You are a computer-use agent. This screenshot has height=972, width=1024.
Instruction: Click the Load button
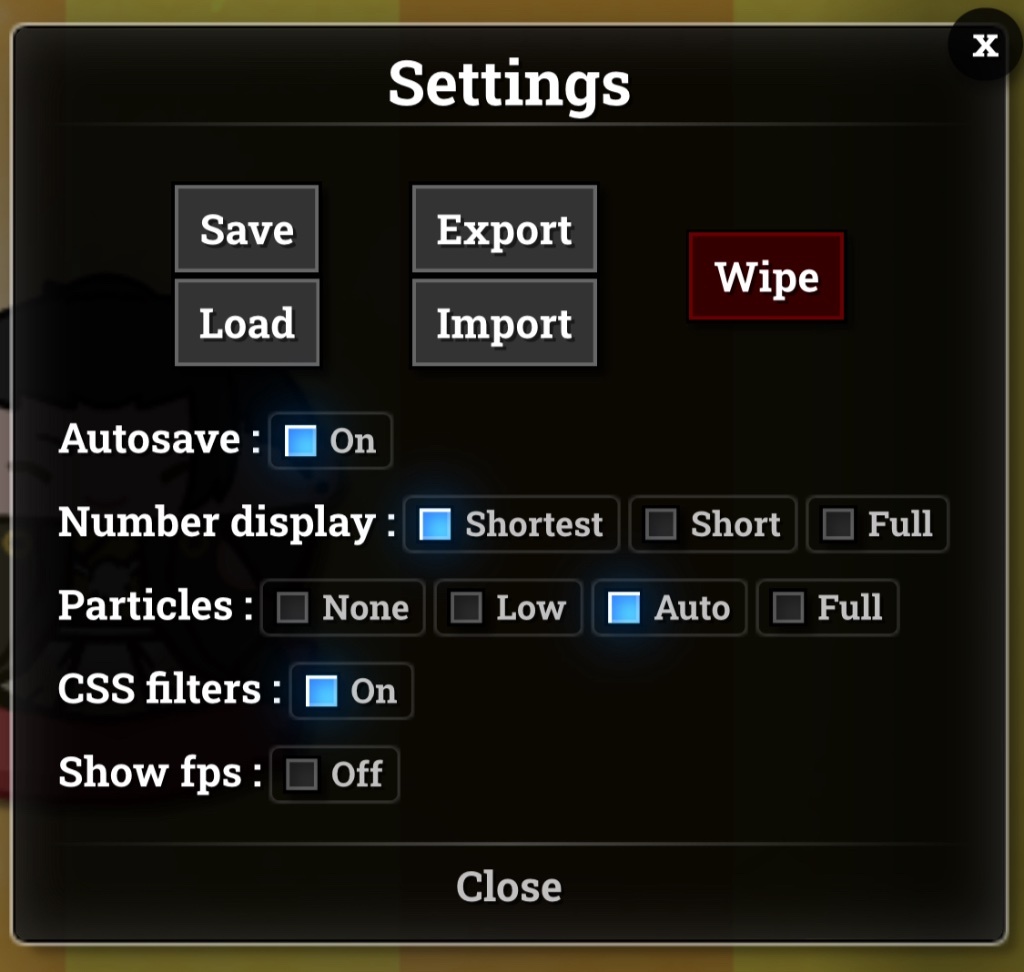[247, 323]
